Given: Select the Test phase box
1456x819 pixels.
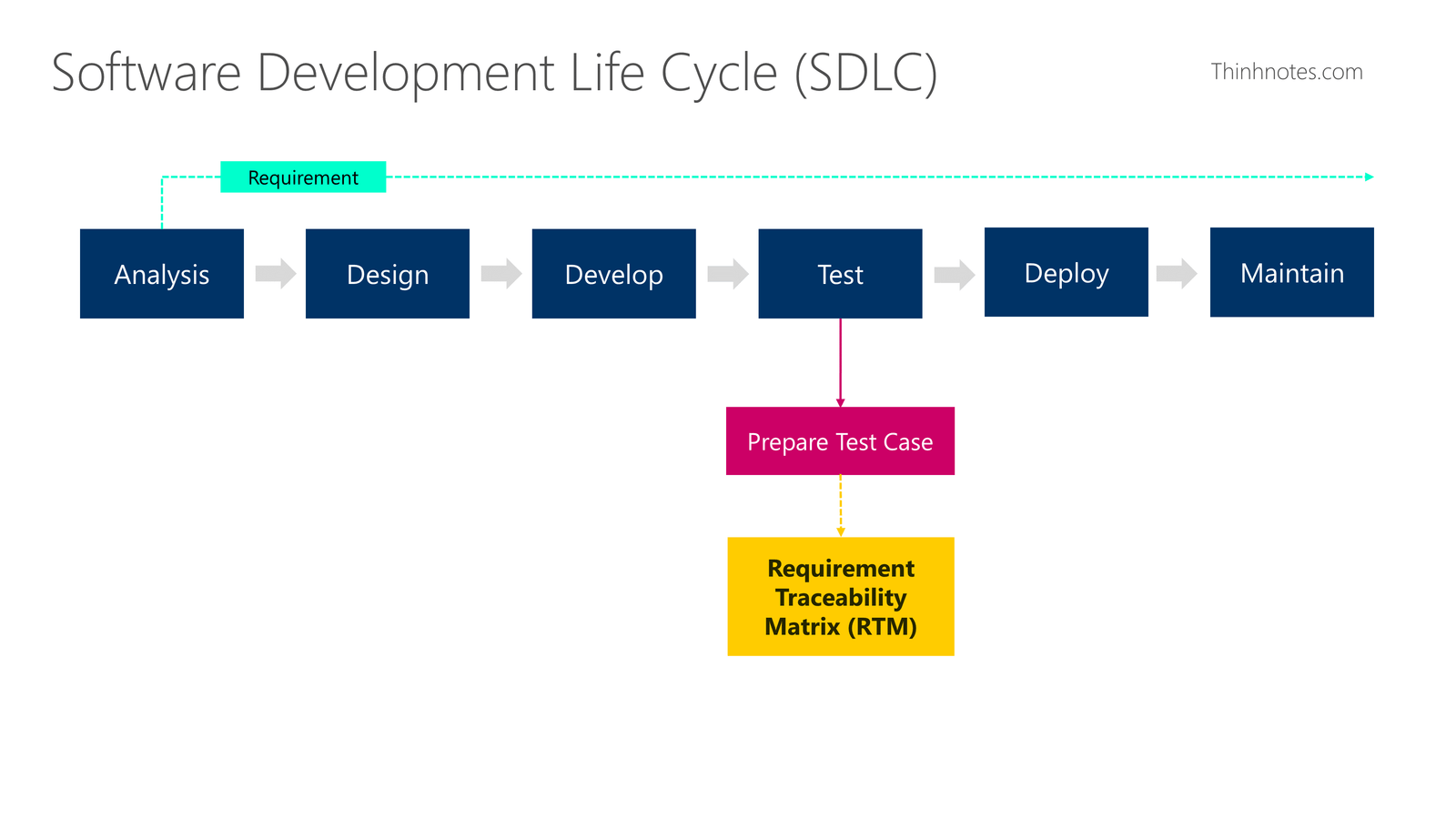Looking at the screenshot, I should [x=840, y=274].
